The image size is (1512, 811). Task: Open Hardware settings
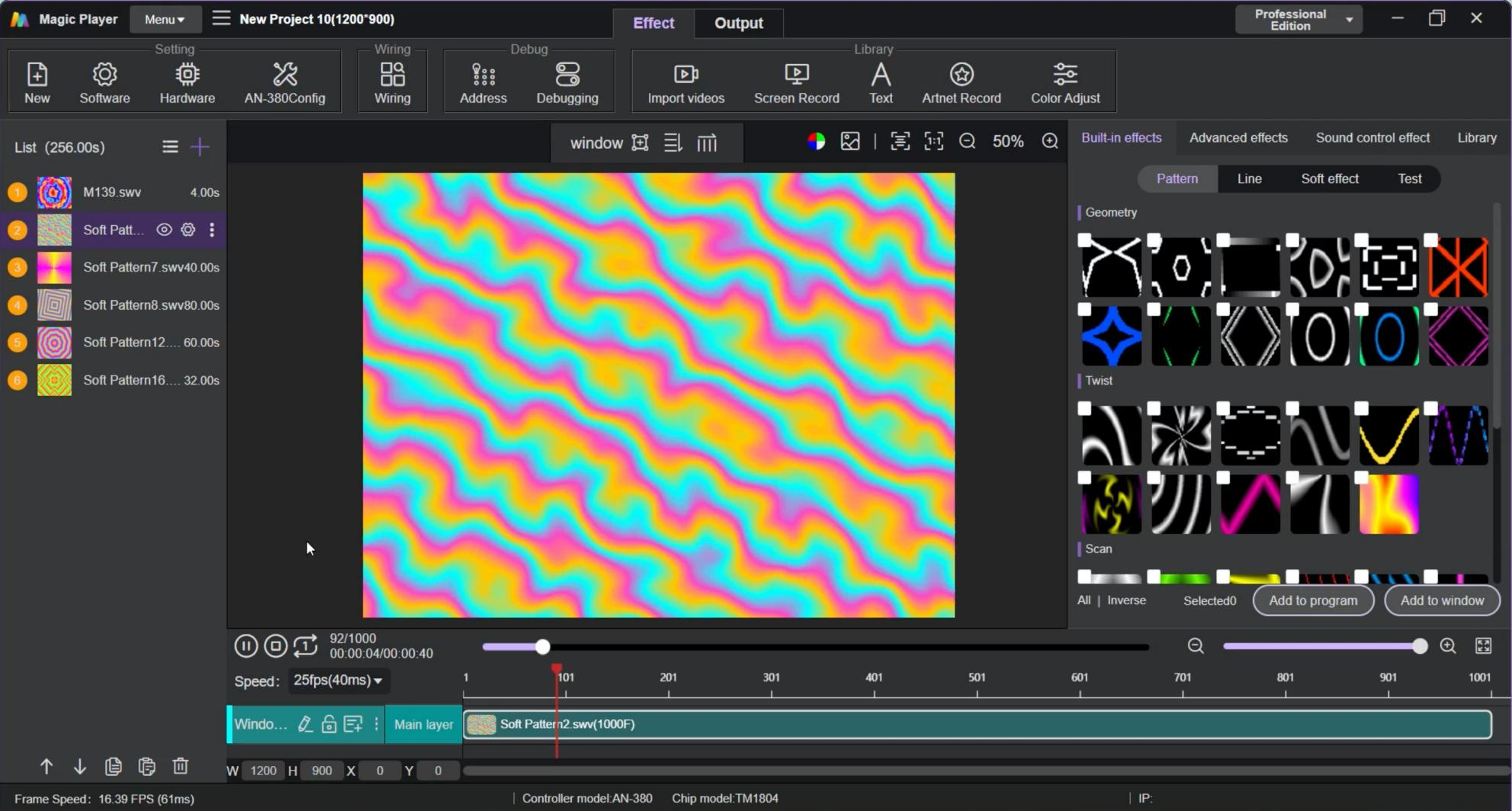187,82
